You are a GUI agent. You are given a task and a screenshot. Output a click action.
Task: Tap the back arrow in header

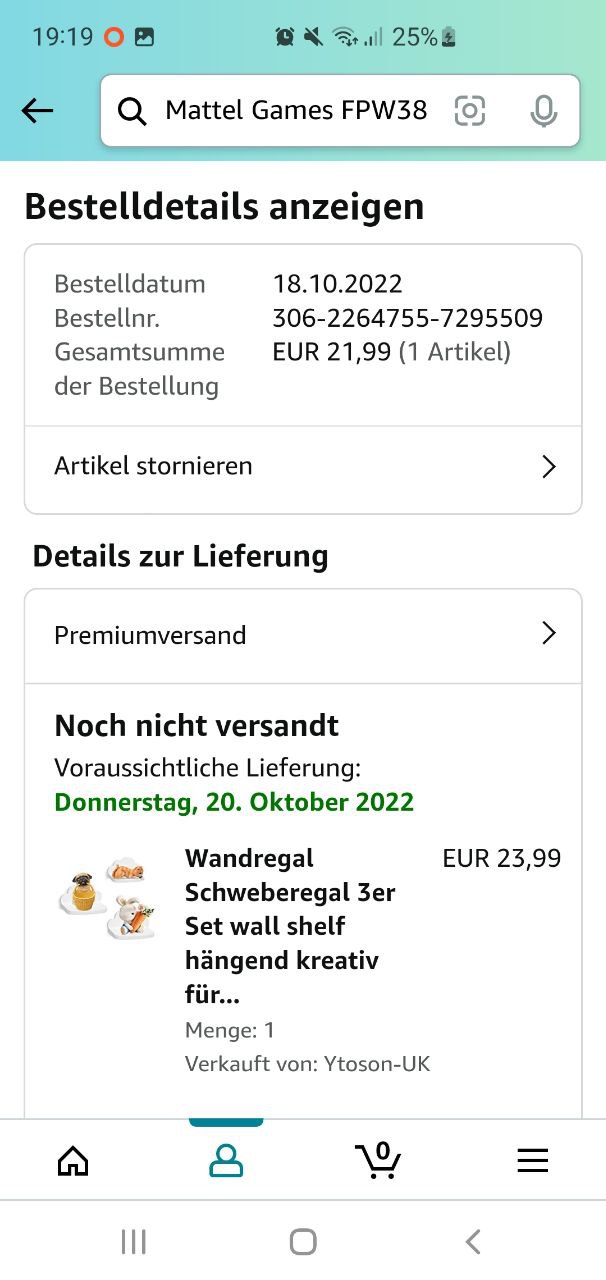pos(37,111)
